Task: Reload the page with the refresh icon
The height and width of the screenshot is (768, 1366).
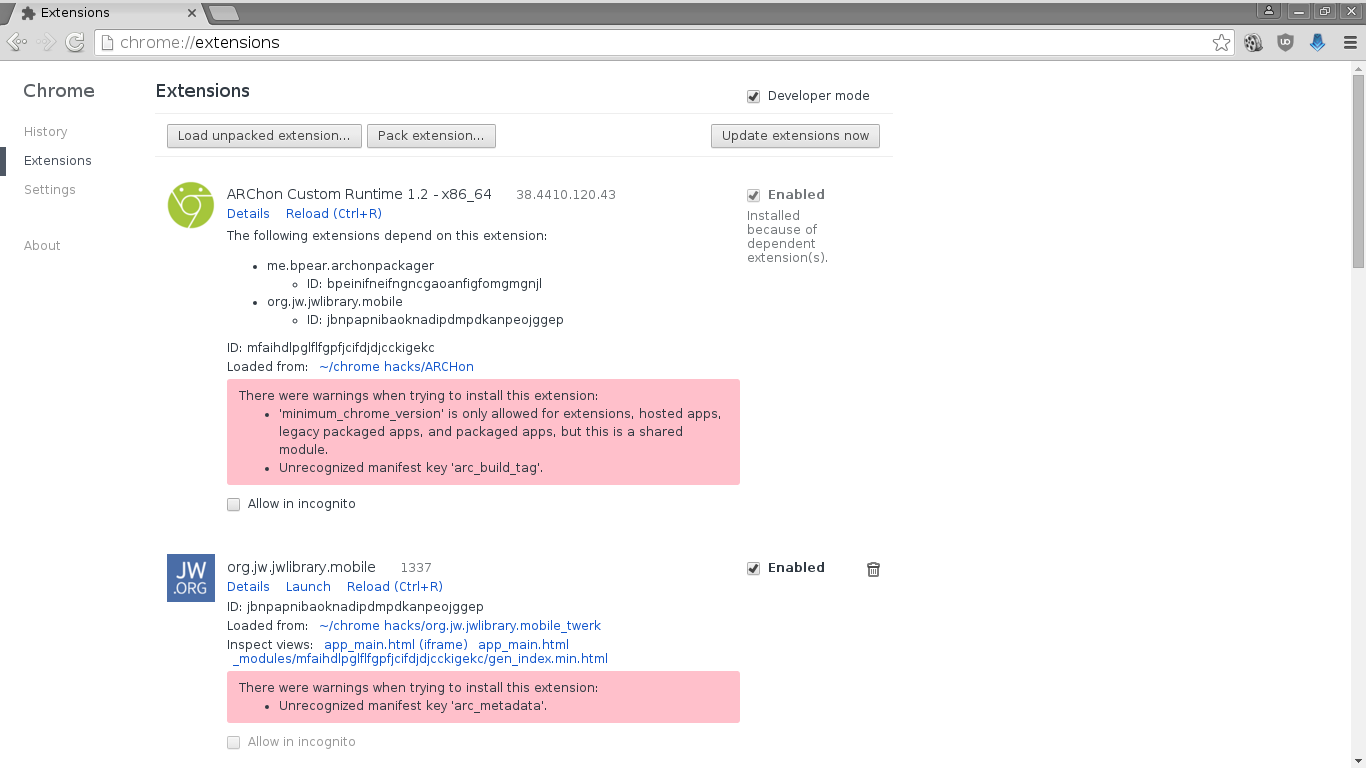Action: coord(75,42)
